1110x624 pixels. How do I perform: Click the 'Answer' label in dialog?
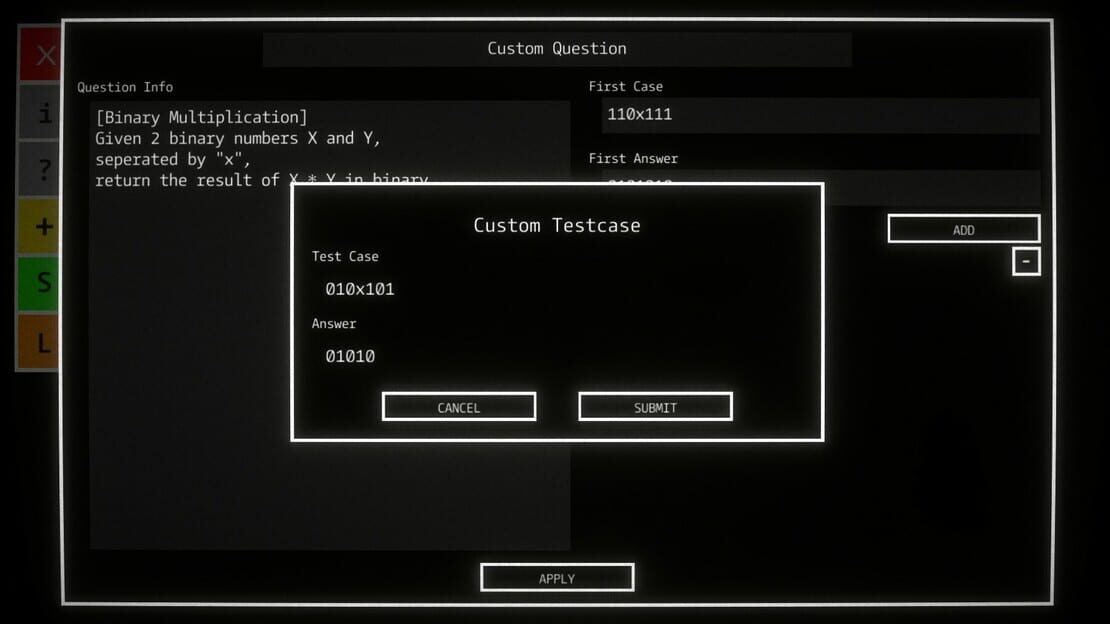click(x=334, y=324)
